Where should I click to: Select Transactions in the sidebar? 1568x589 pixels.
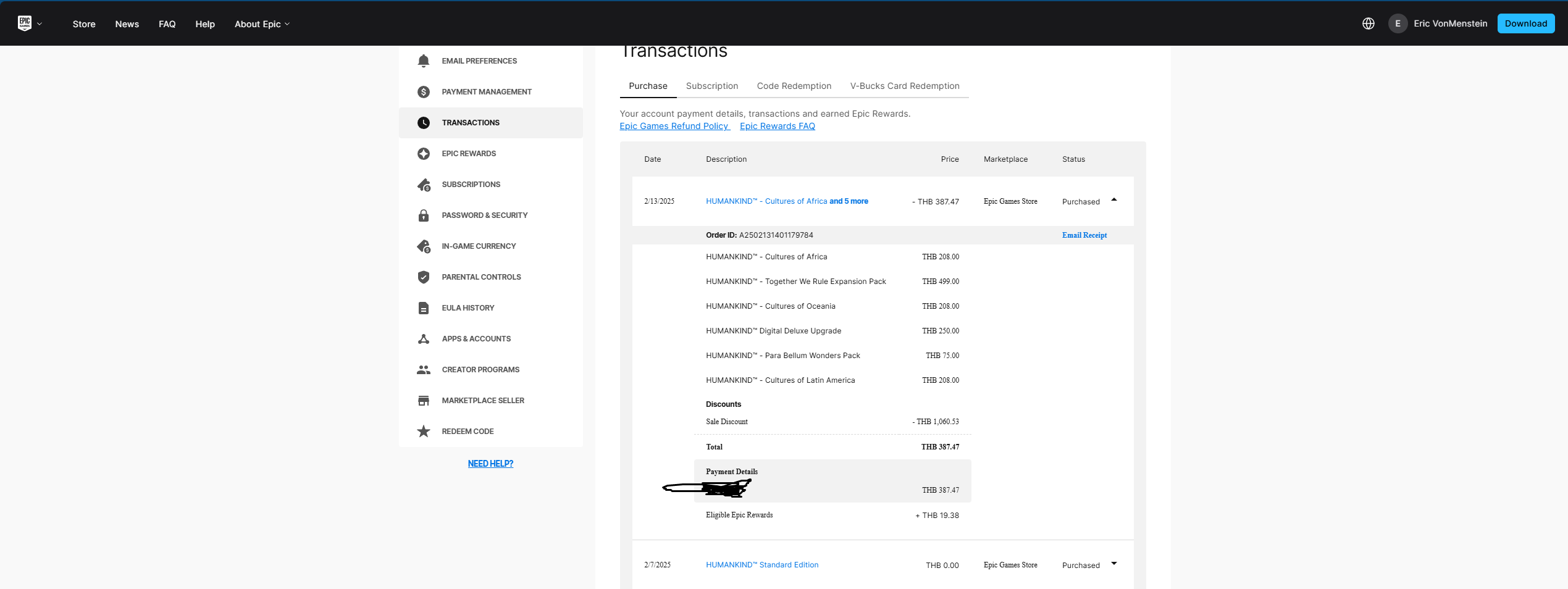(491, 122)
